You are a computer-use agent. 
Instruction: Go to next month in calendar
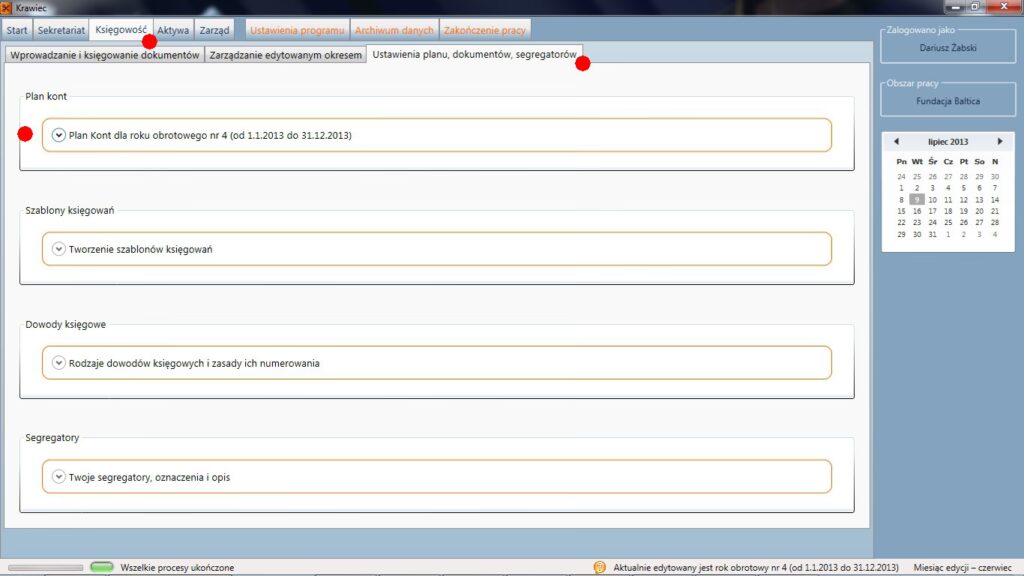tap(1000, 142)
